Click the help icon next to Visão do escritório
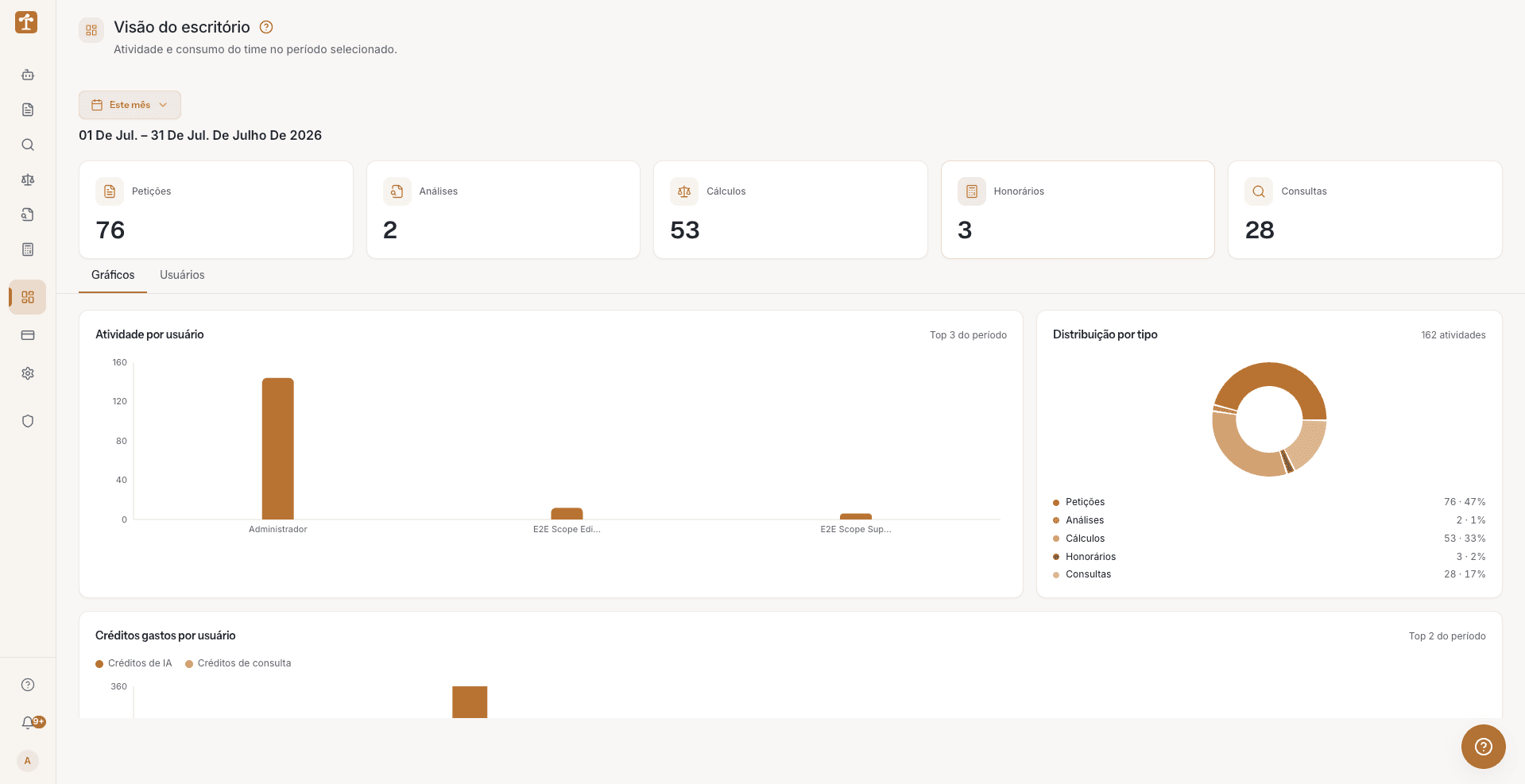1525x784 pixels. coord(267,27)
